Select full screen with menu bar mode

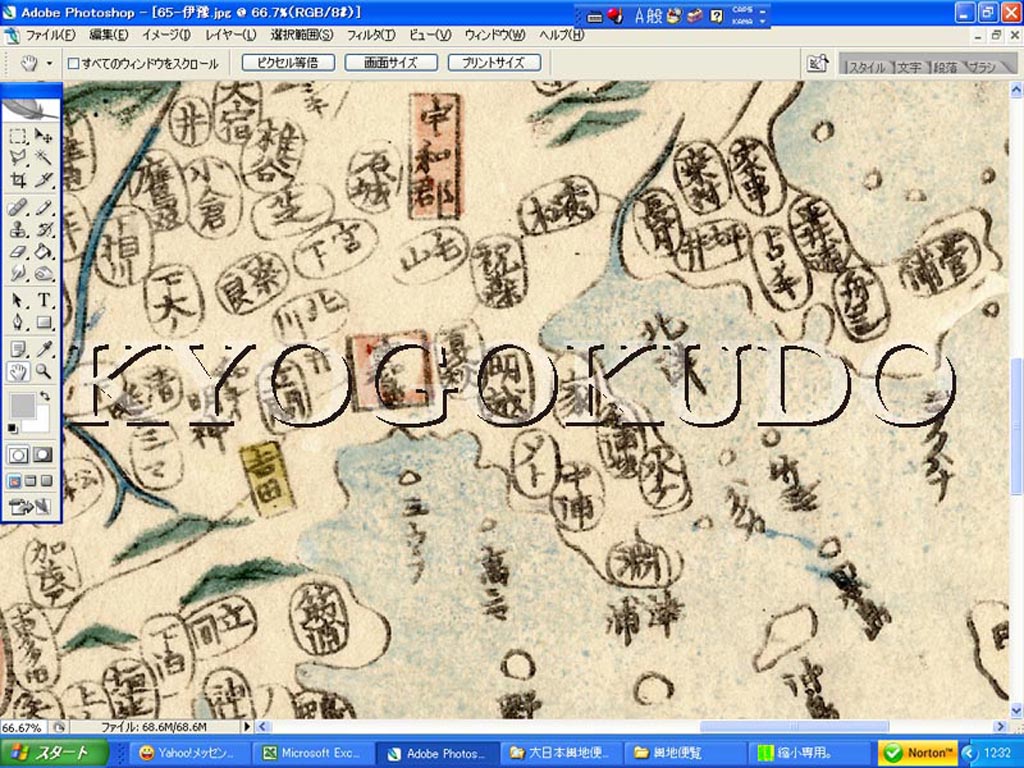coord(31,481)
